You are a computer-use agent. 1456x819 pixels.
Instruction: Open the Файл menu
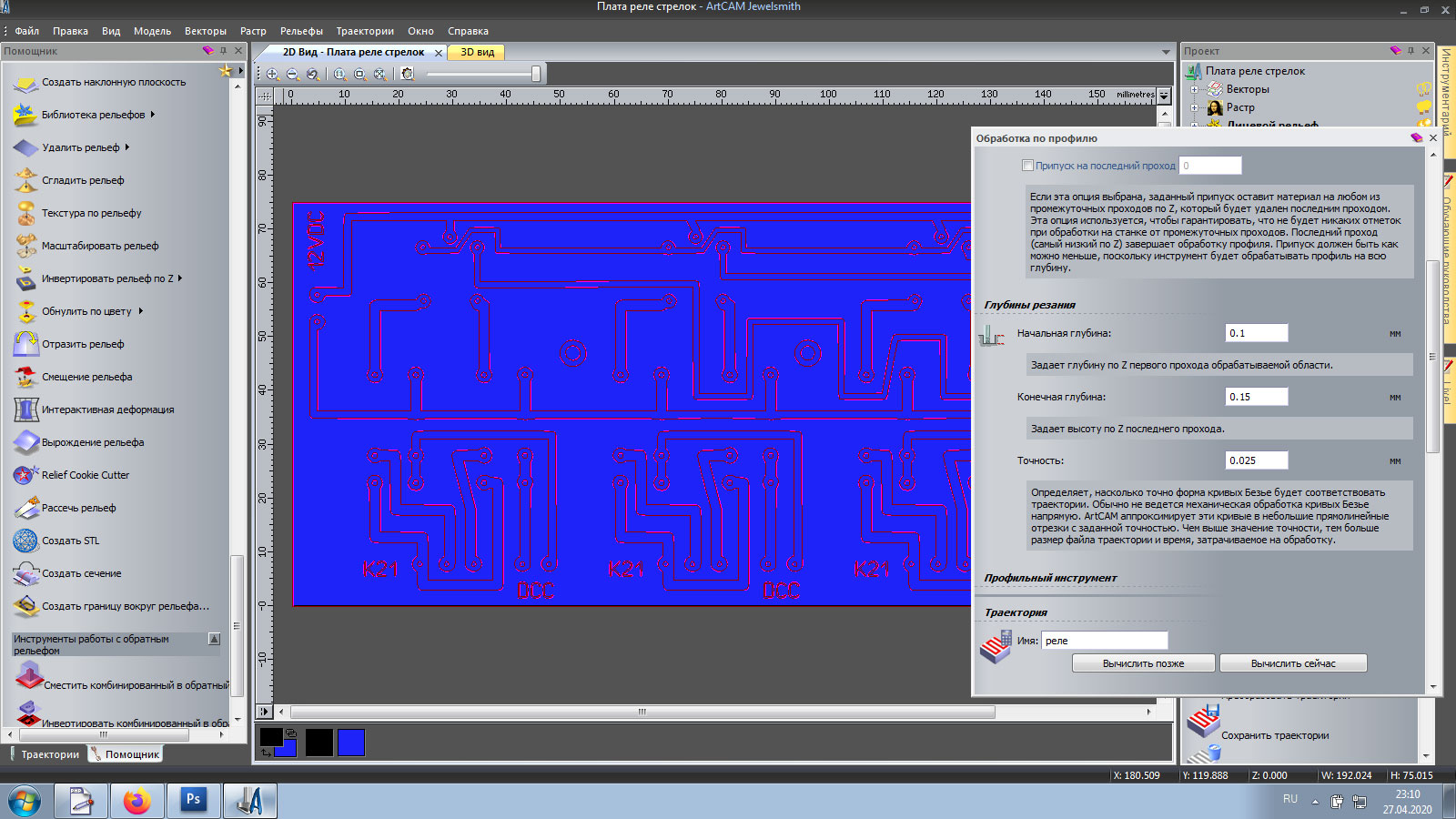(26, 31)
